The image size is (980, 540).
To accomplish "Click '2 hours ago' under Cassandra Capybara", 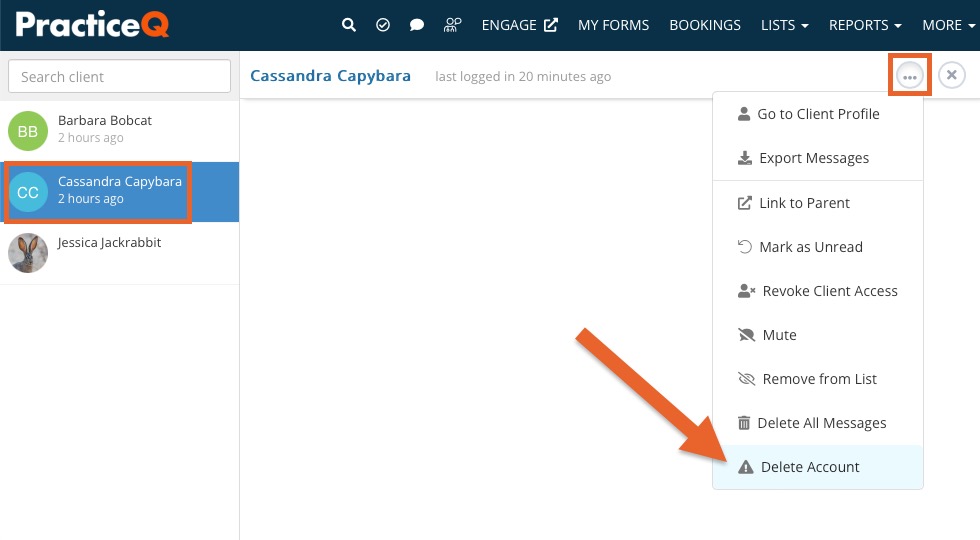I will tap(91, 199).
